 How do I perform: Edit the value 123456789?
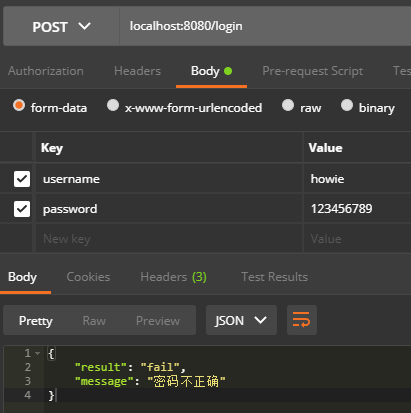tap(357, 209)
